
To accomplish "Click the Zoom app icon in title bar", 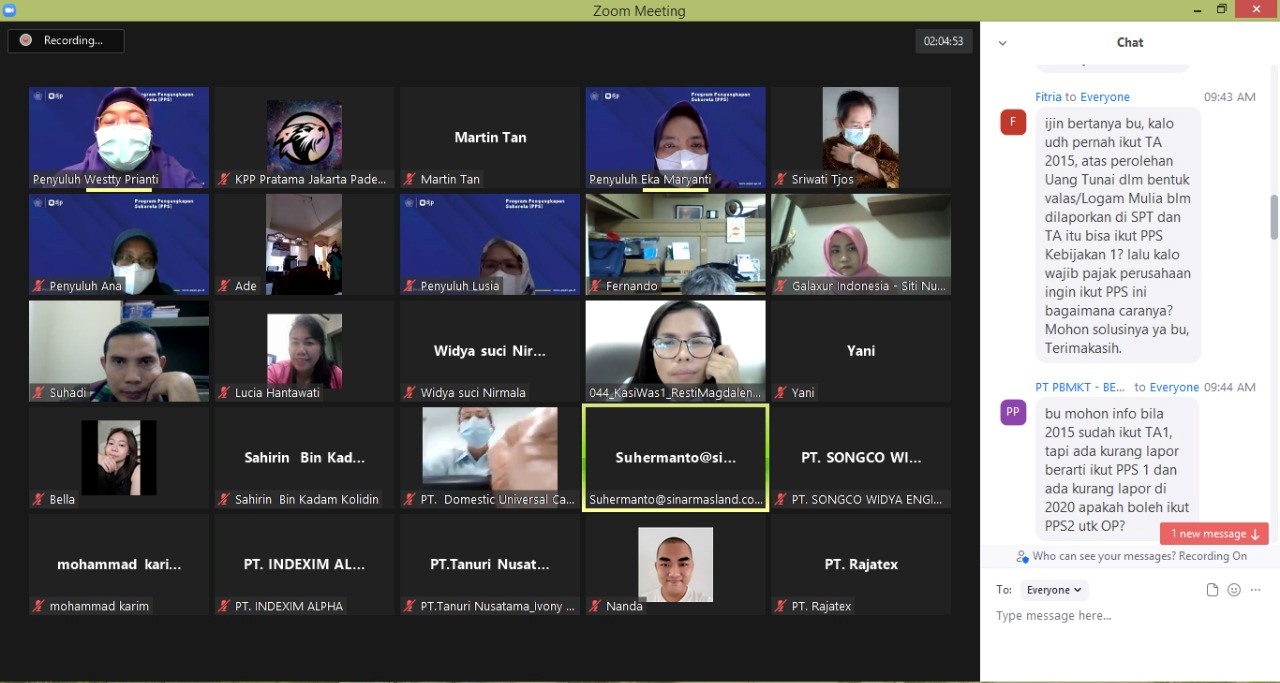I will [10, 10].
